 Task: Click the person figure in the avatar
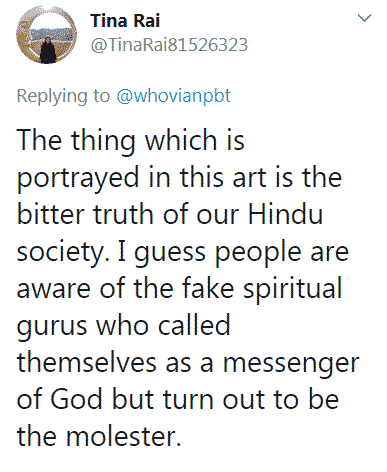pyautogui.click(x=48, y=50)
